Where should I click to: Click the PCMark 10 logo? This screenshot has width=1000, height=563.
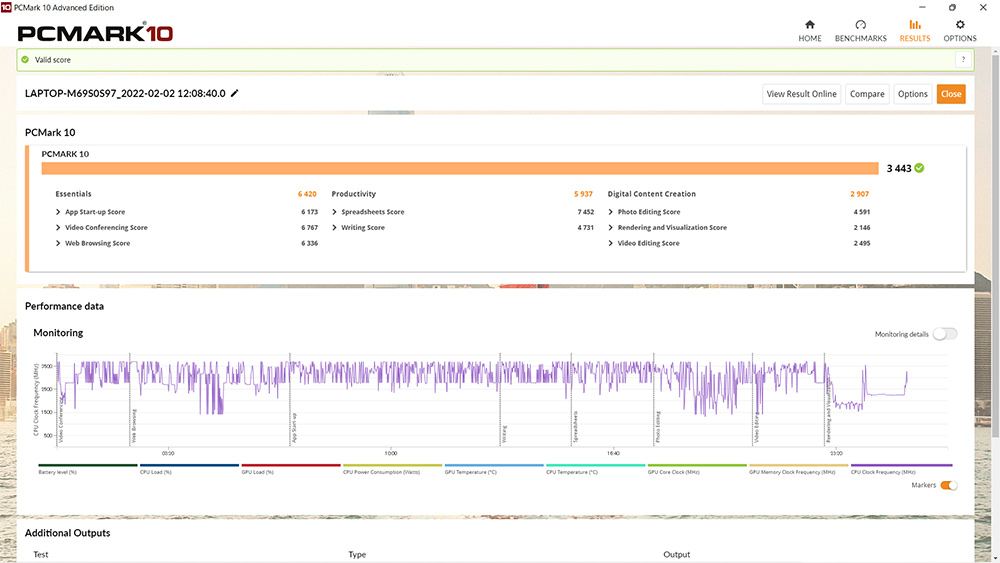pyautogui.click(x=95, y=32)
